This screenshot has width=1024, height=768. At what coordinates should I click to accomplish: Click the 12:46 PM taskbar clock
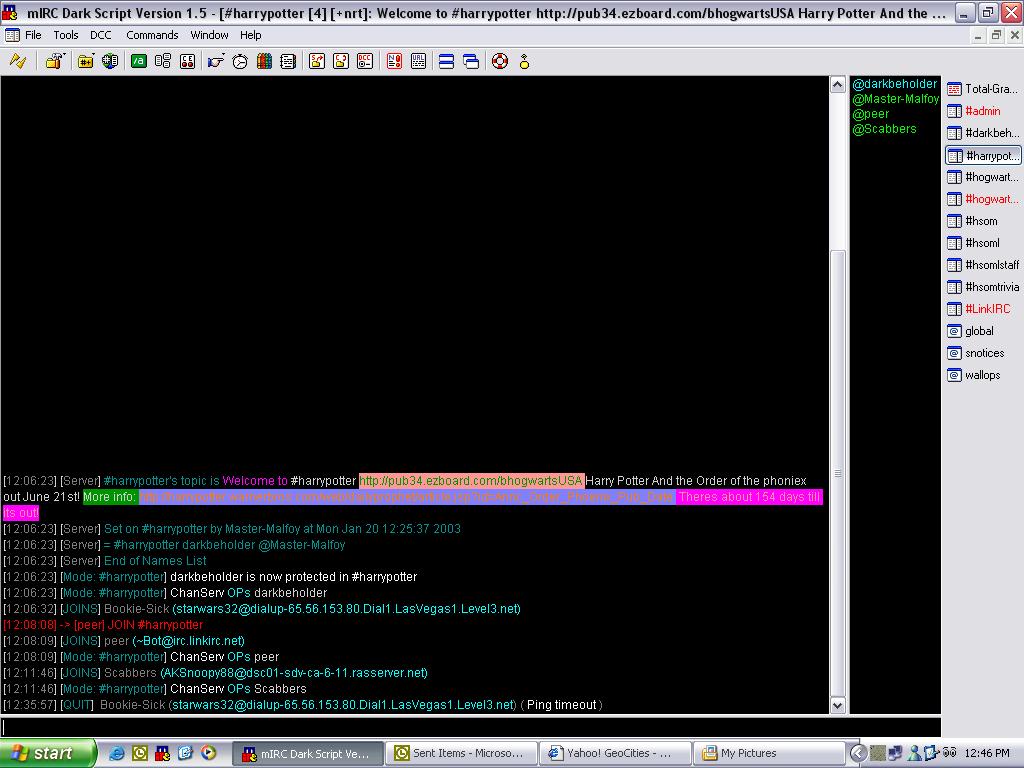[987, 754]
